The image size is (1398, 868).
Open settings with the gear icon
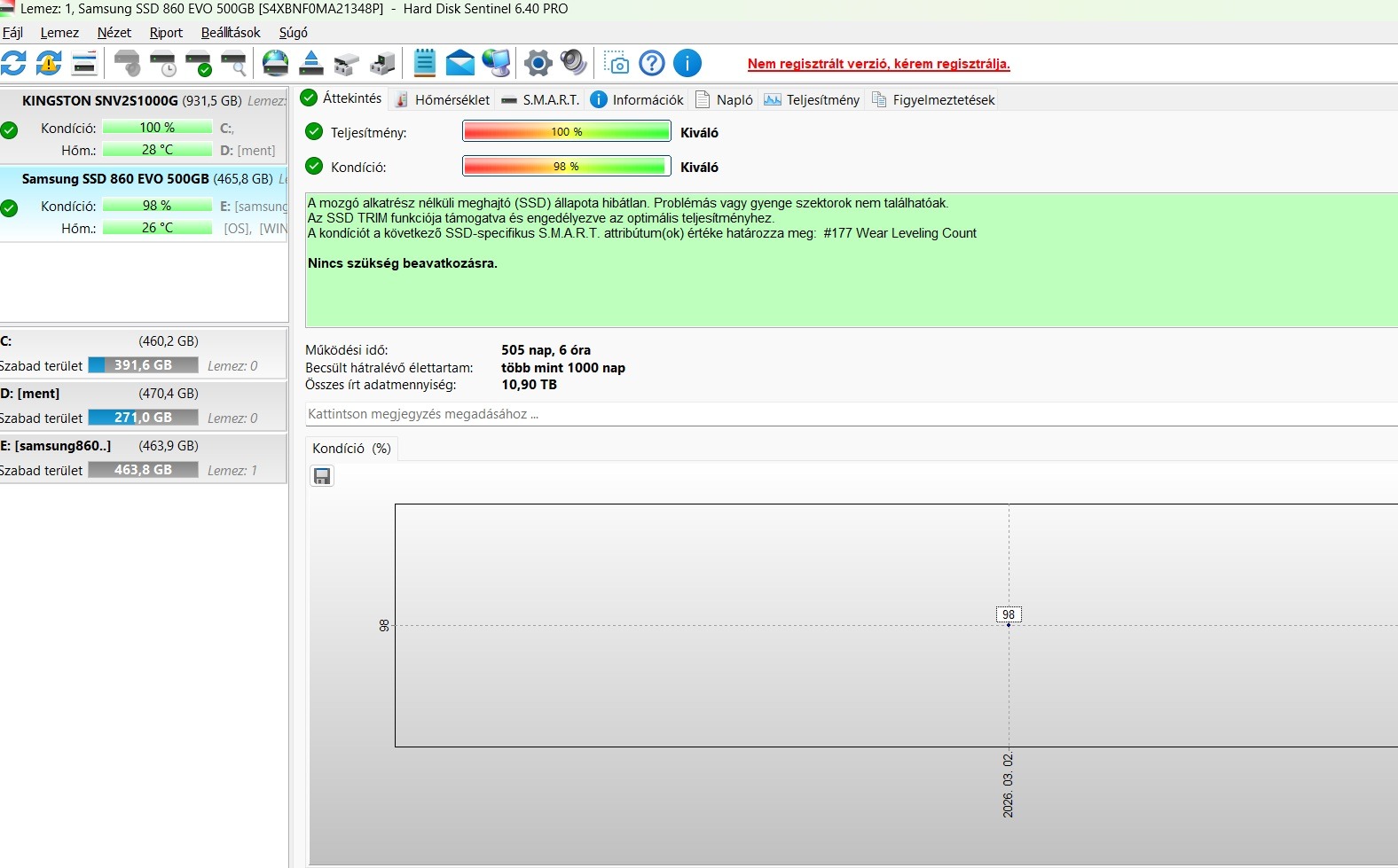pos(538,63)
